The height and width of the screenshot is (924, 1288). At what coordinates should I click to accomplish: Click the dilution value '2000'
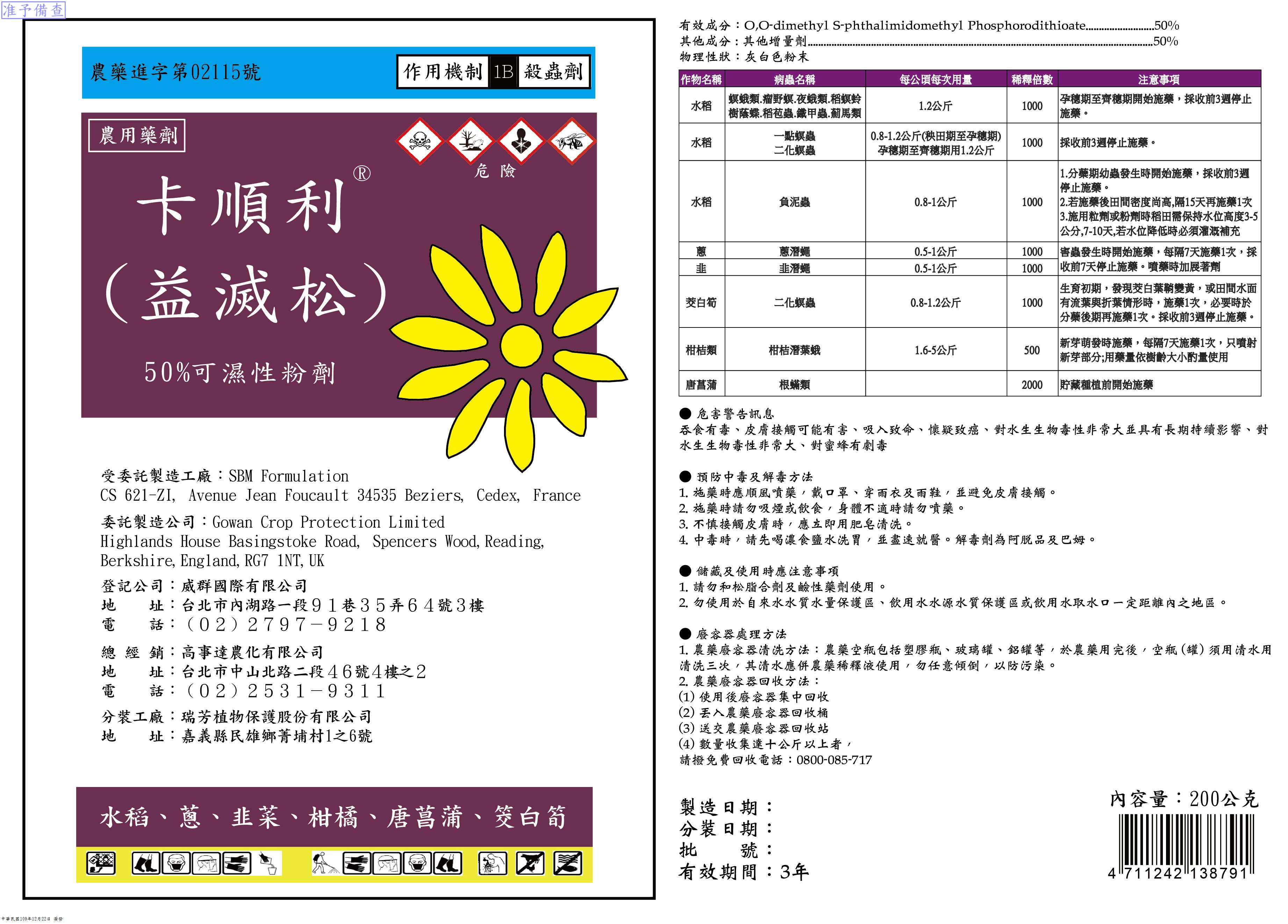click(x=1032, y=385)
